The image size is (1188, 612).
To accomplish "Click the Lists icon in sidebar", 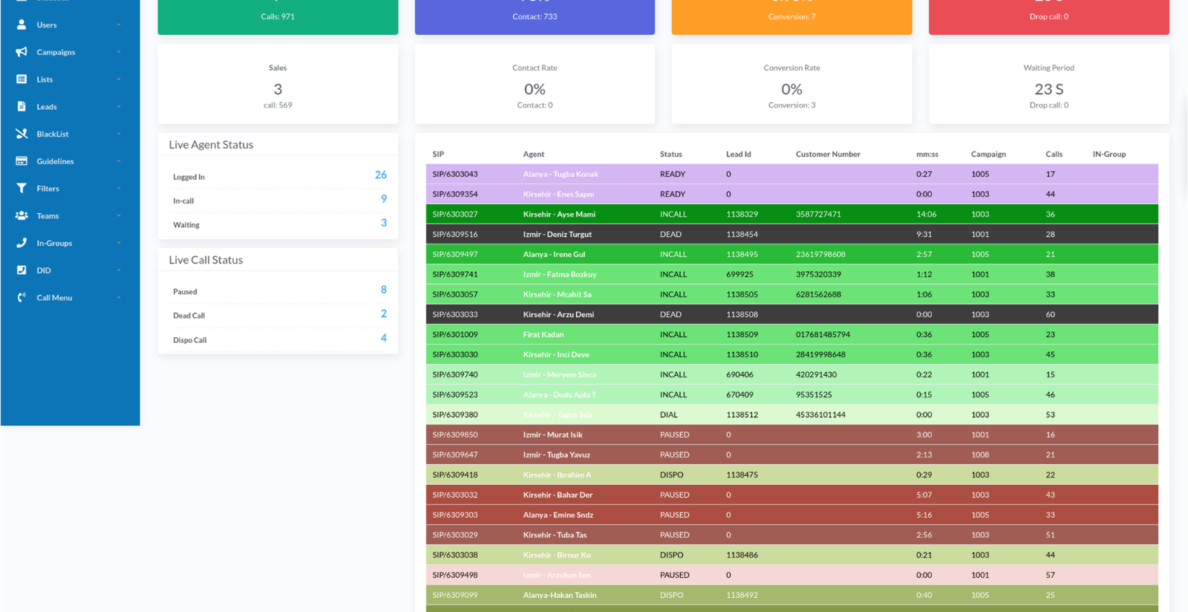I will tap(22, 79).
